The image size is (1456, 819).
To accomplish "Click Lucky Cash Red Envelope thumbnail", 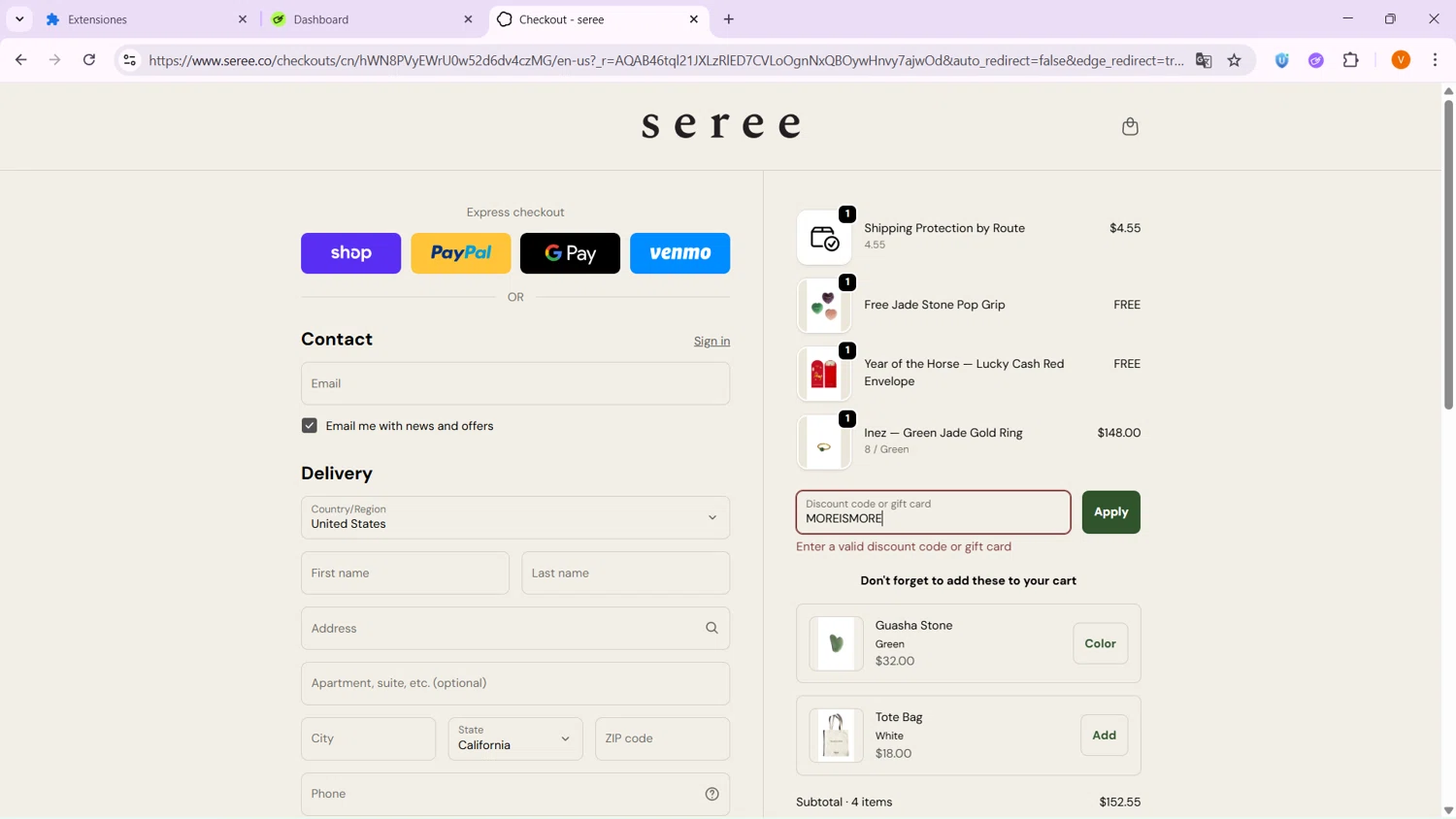I will [x=824, y=374].
